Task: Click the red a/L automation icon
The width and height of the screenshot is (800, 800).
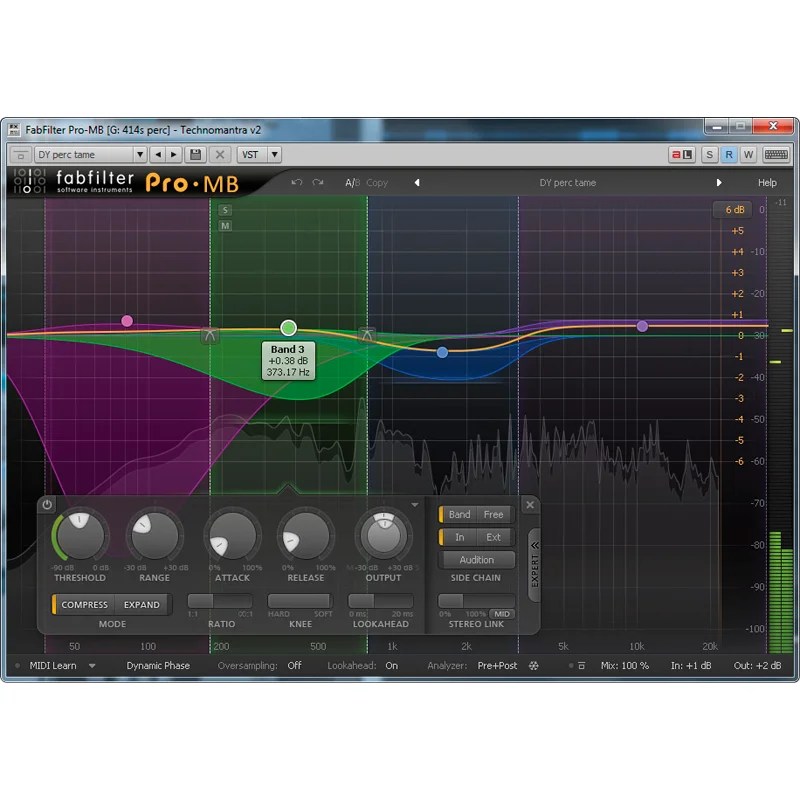Action: 682,155
